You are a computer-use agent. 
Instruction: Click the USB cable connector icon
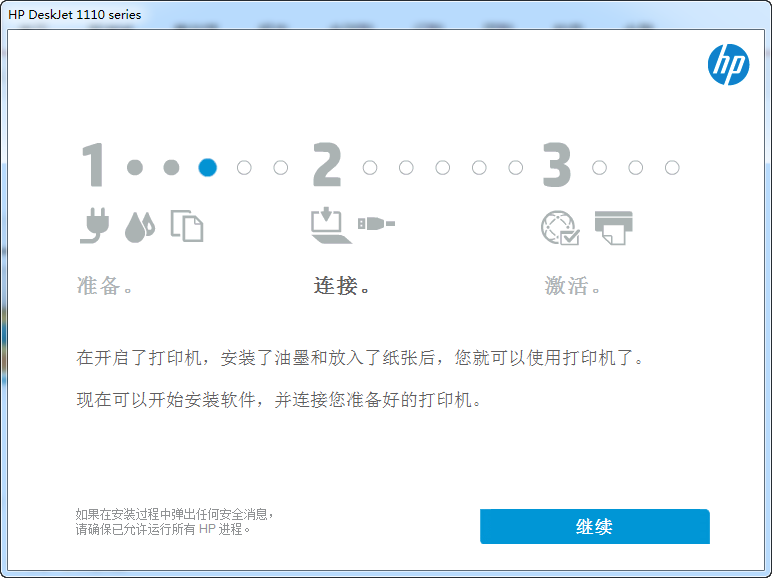pos(376,224)
